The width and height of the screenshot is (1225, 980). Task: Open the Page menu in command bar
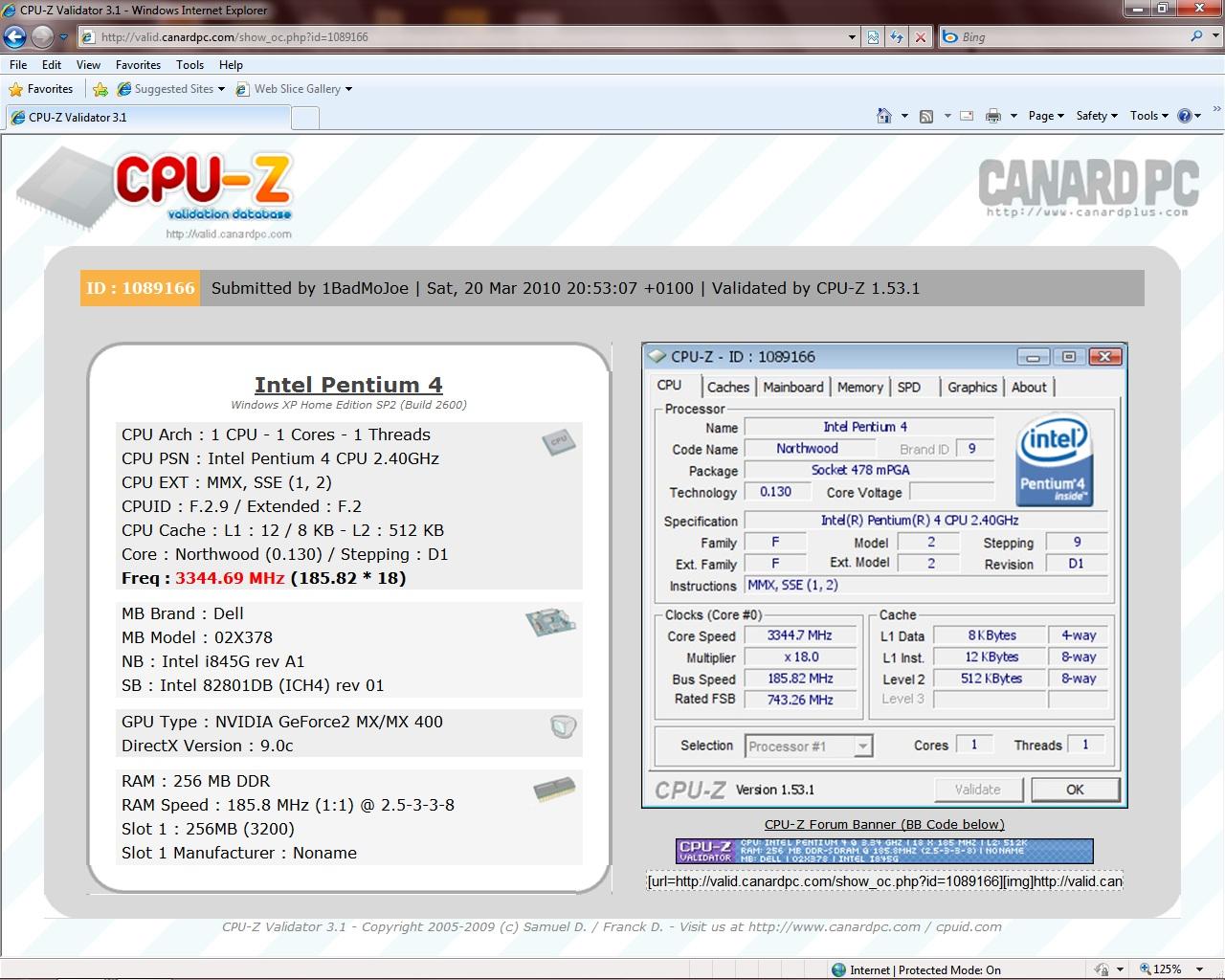tap(1046, 116)
